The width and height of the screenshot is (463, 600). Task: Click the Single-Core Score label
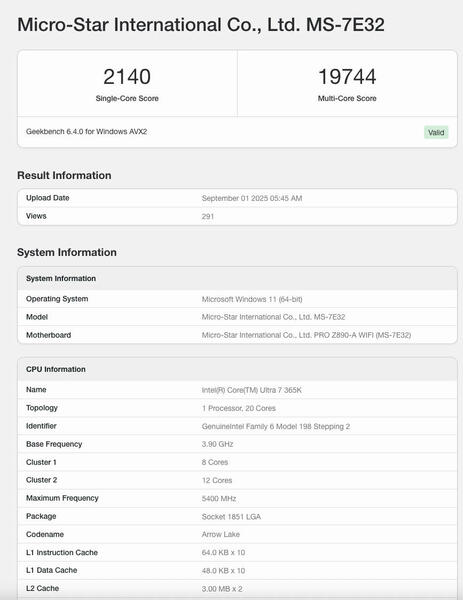127,98
